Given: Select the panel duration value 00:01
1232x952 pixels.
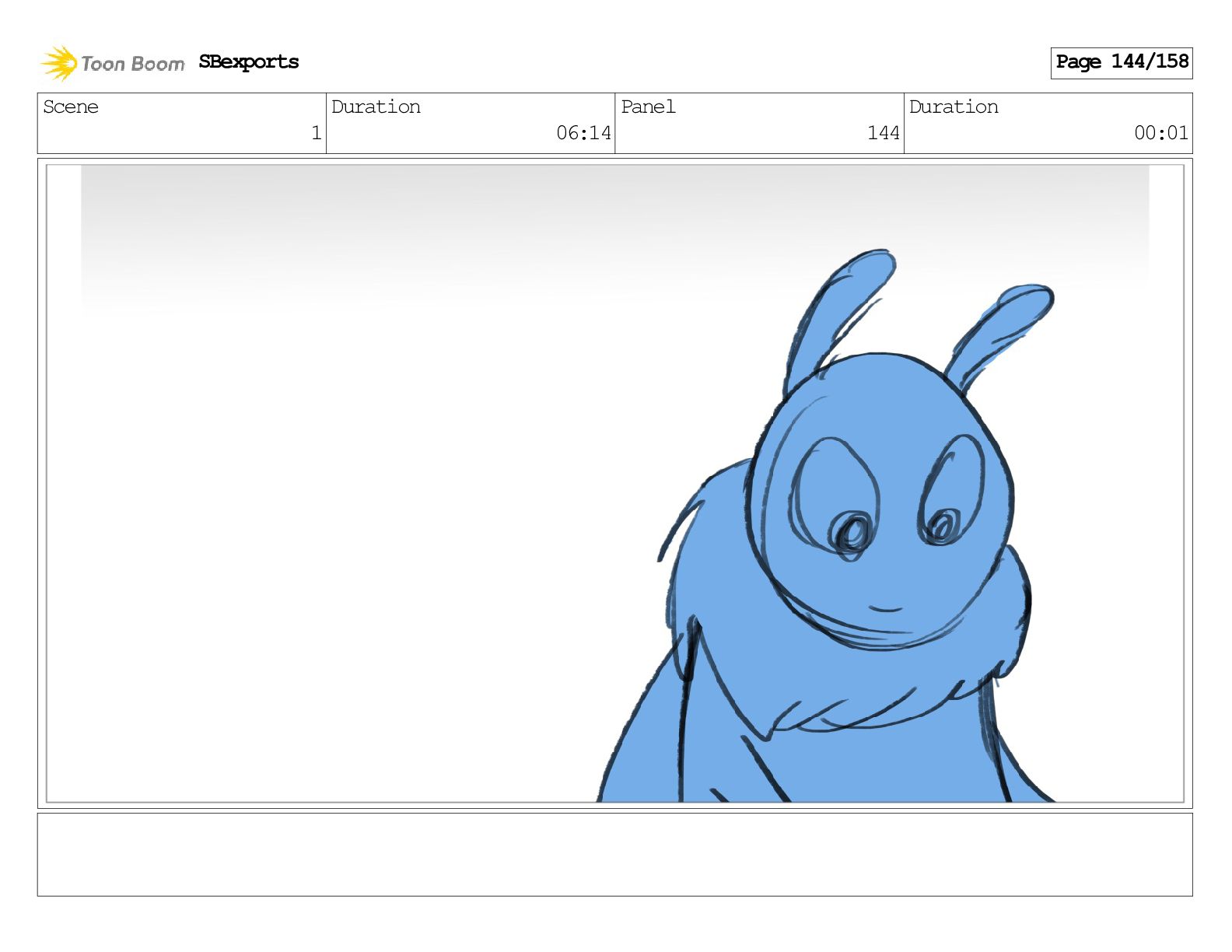Looking at the screenshot, I should (x=1160, y=133).
